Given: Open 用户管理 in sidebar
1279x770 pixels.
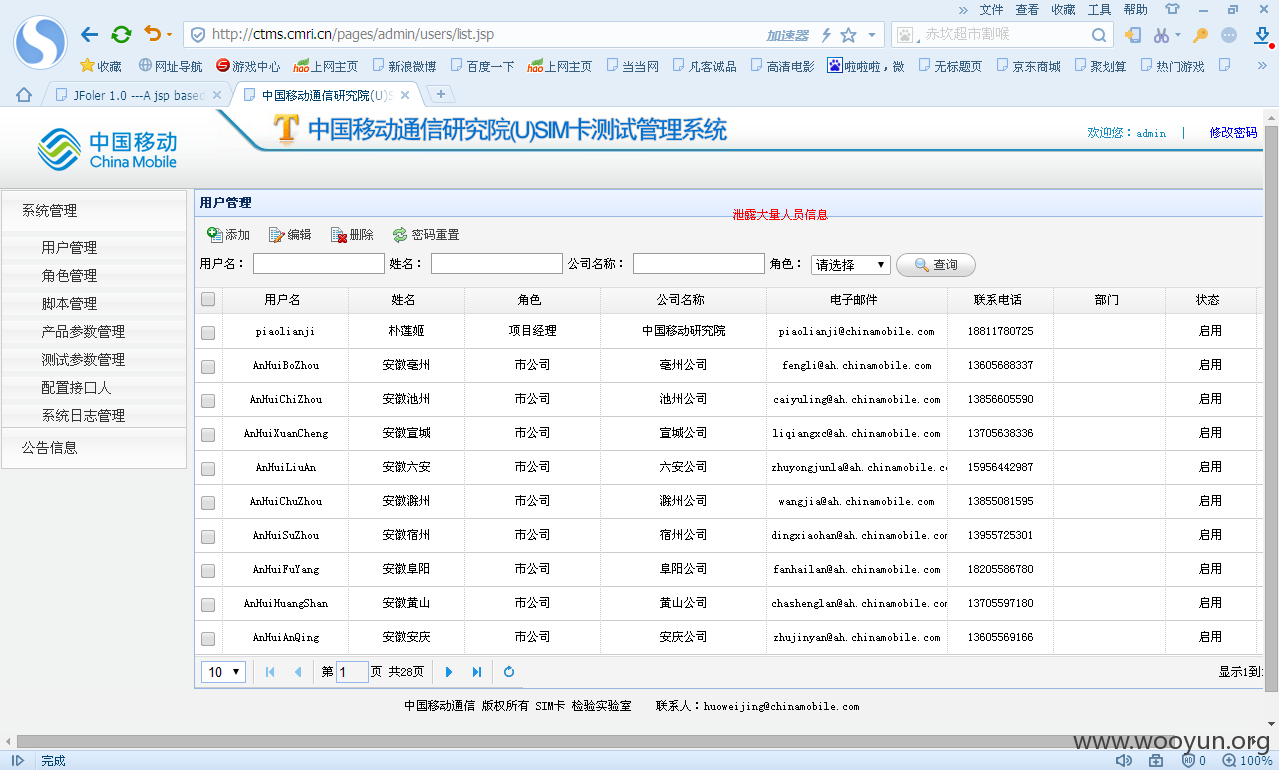Looking at the screenshot, I should (x=69, y=248).
